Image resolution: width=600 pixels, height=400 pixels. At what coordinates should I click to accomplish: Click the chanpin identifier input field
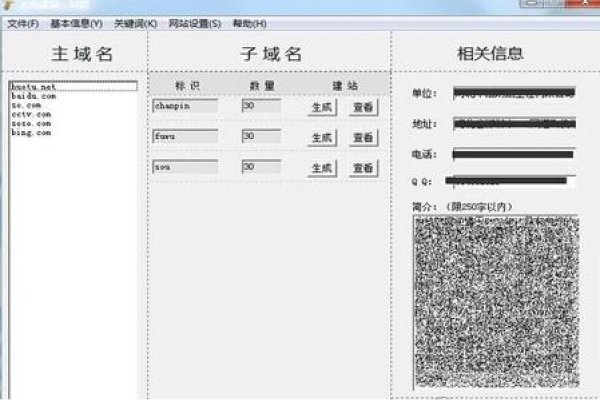pyautogui.click(x=185, y=105)
